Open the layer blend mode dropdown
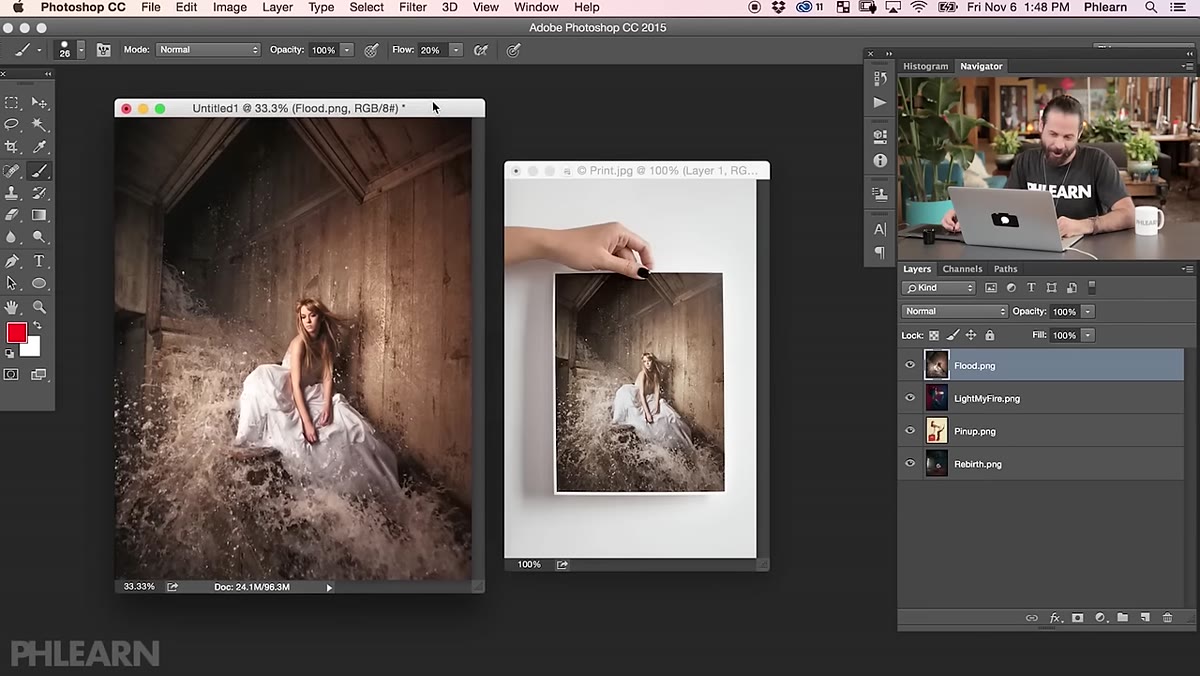Screen dimensions: 1200x676 click(954, 312)
